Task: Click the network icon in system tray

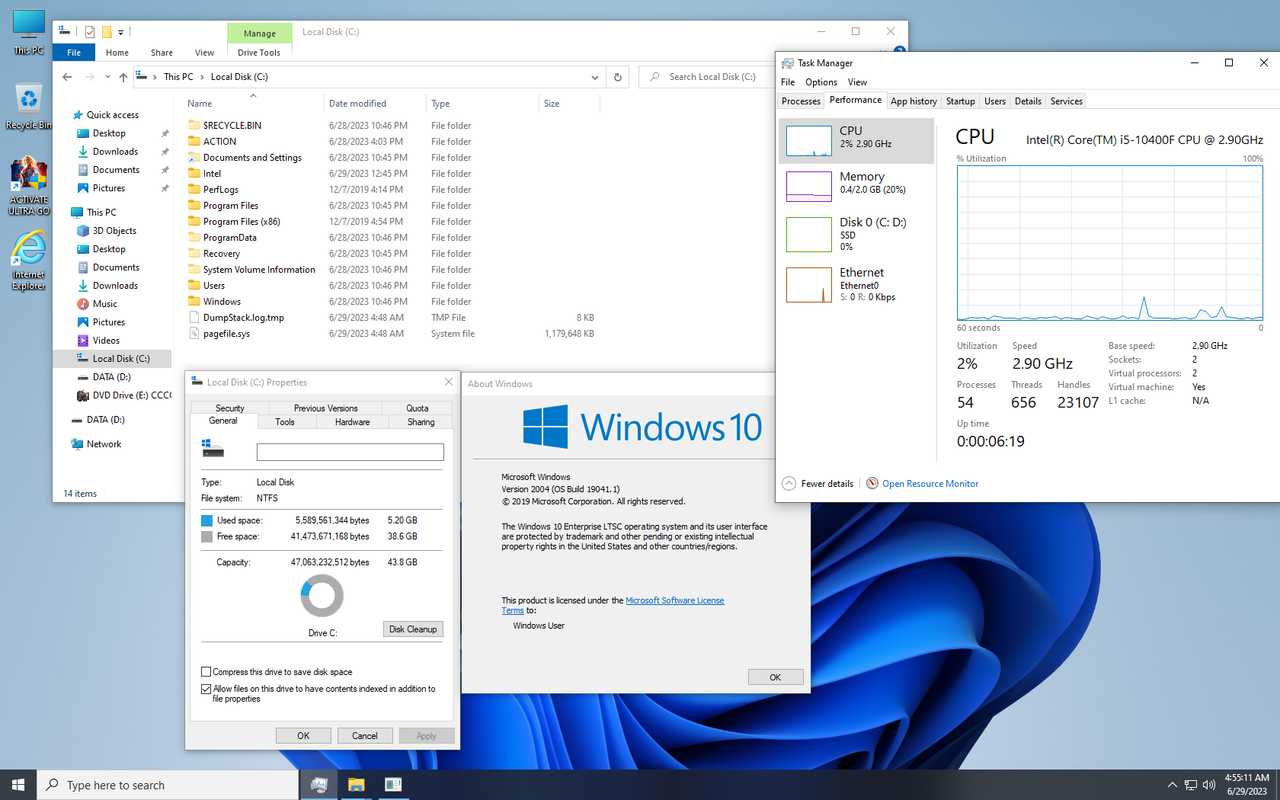Action: click(x=1190, y=785)
